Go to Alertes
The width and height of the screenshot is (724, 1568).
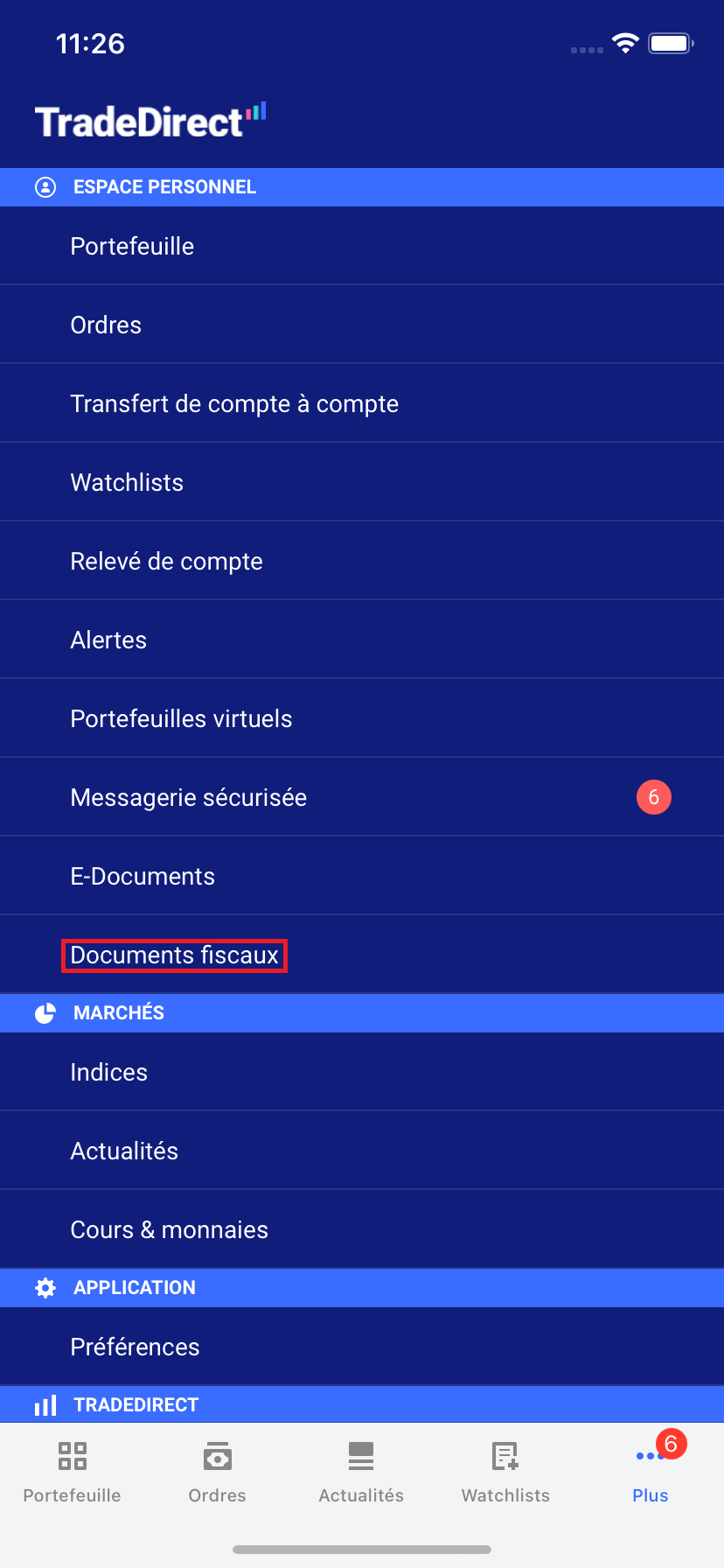pyautogui.click(x=108, y=640)
